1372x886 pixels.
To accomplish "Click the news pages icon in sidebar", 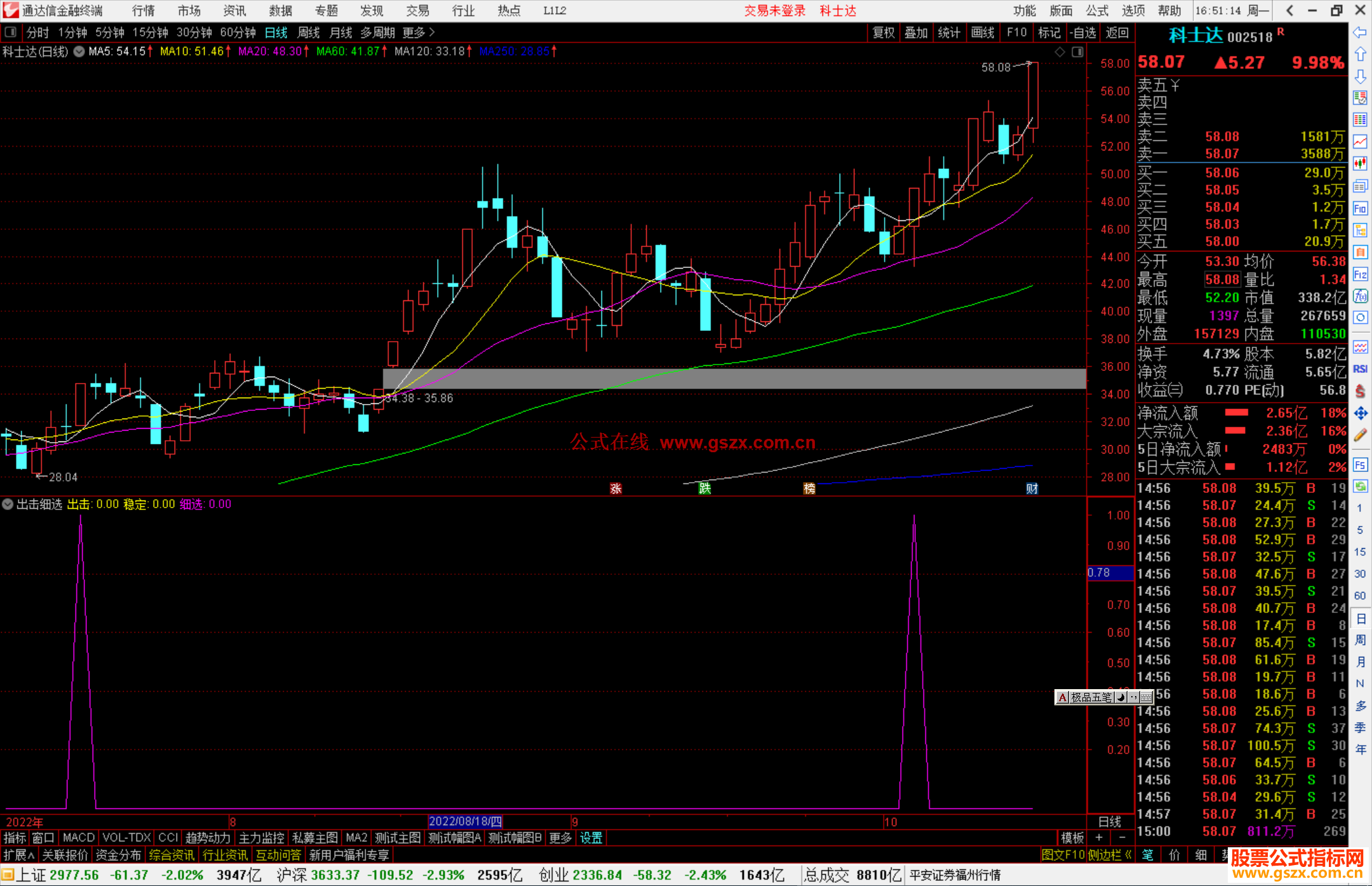I will click(1360, 186).
